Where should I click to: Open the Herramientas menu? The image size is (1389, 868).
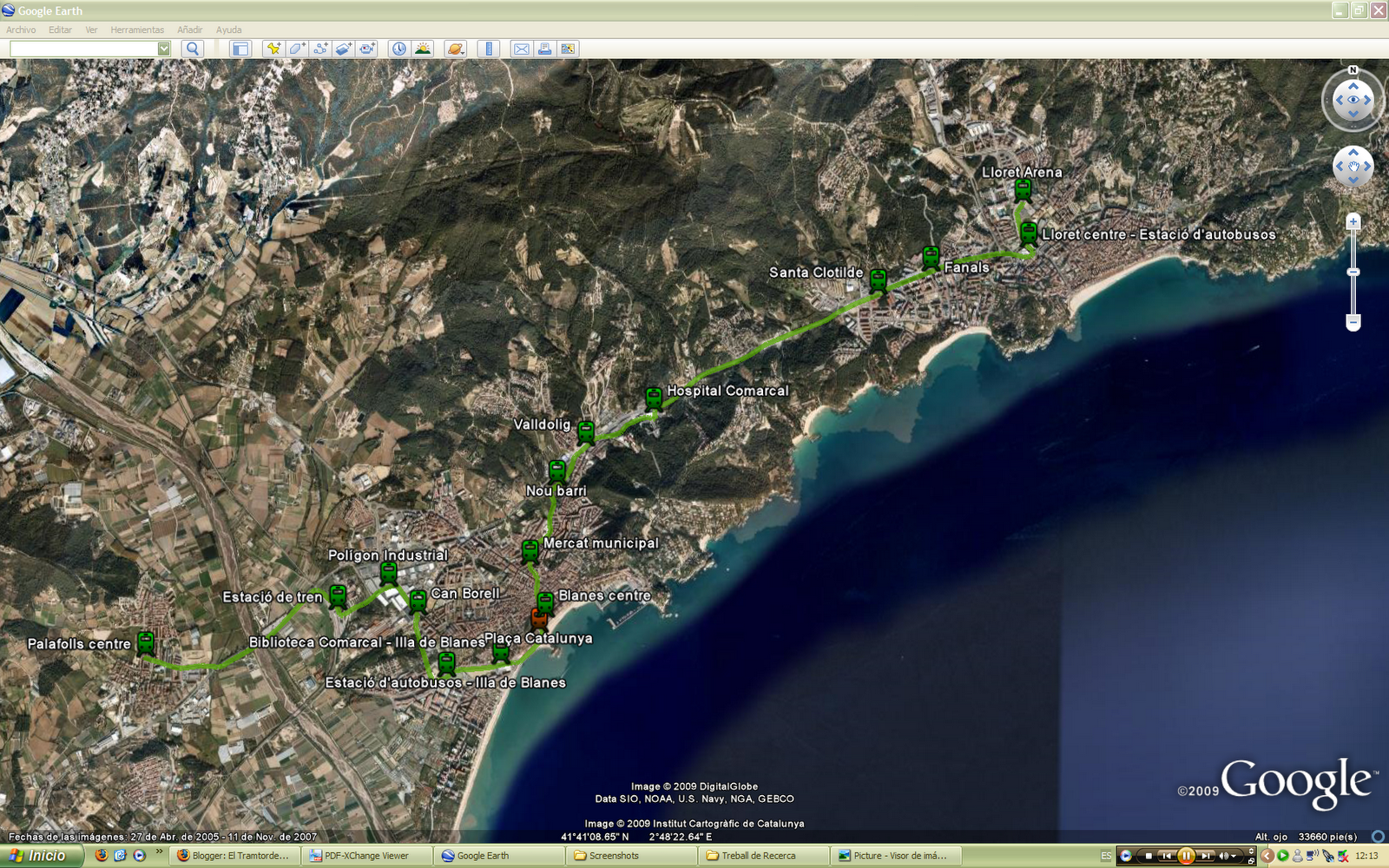coord(137,30)
